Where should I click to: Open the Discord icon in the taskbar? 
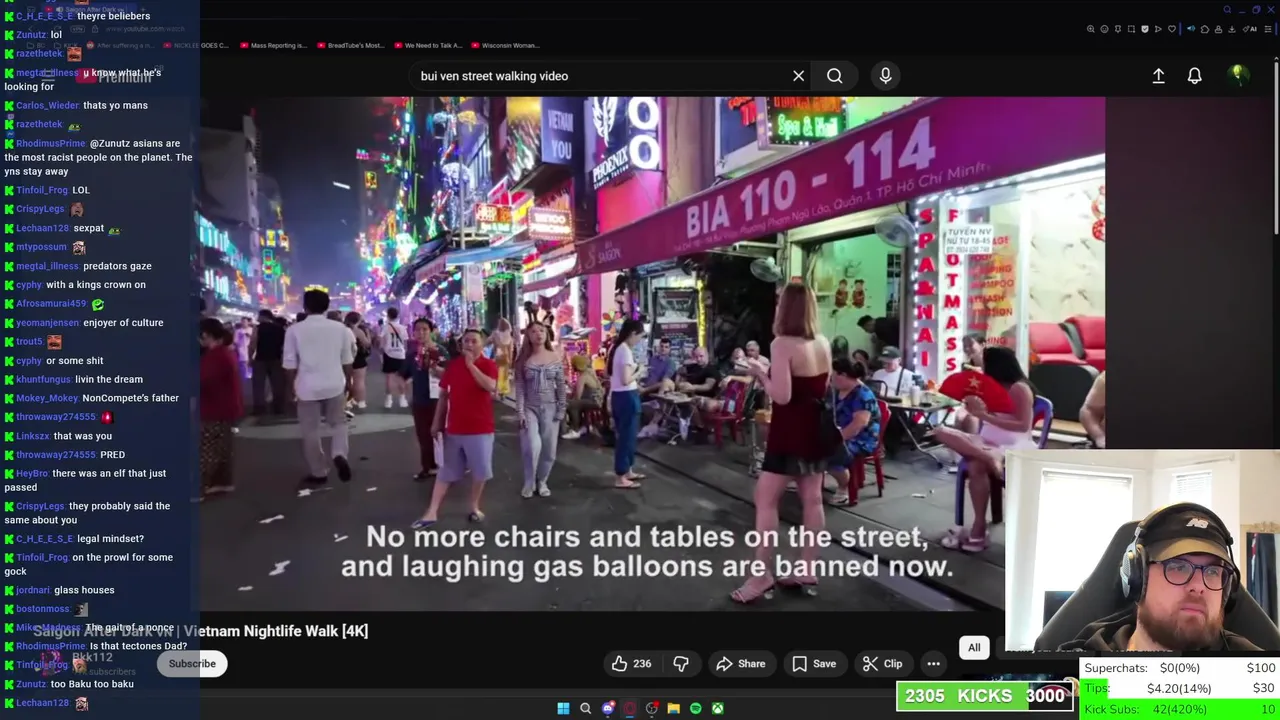(607, 709)
